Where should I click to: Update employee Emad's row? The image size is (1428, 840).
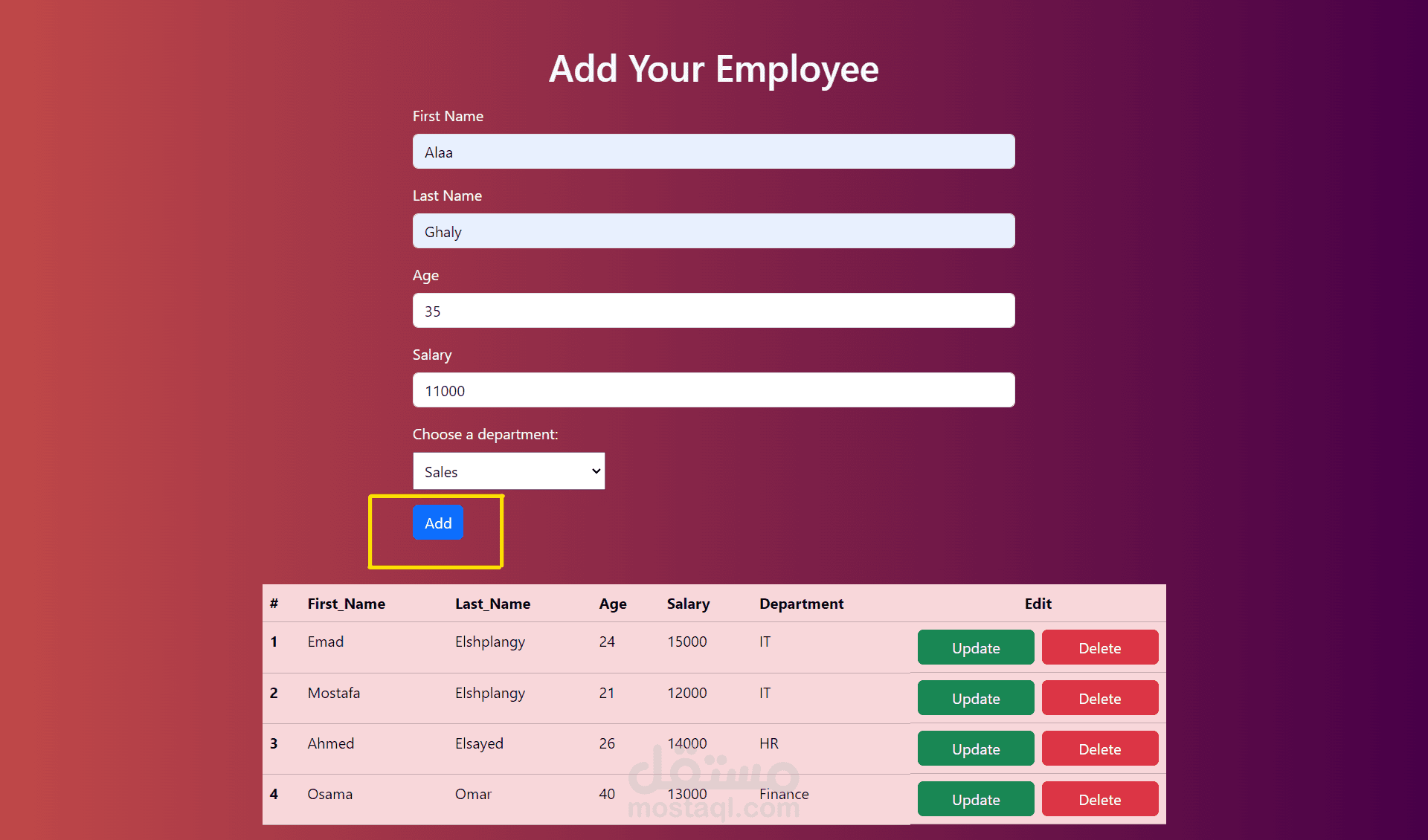coord(975,647)
